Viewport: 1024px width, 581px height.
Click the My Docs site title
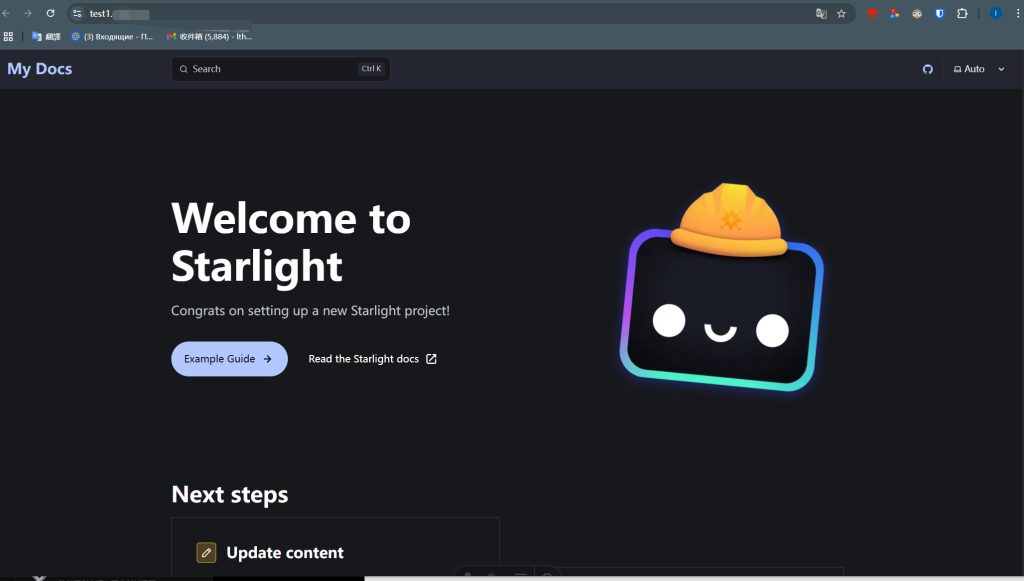39,68
